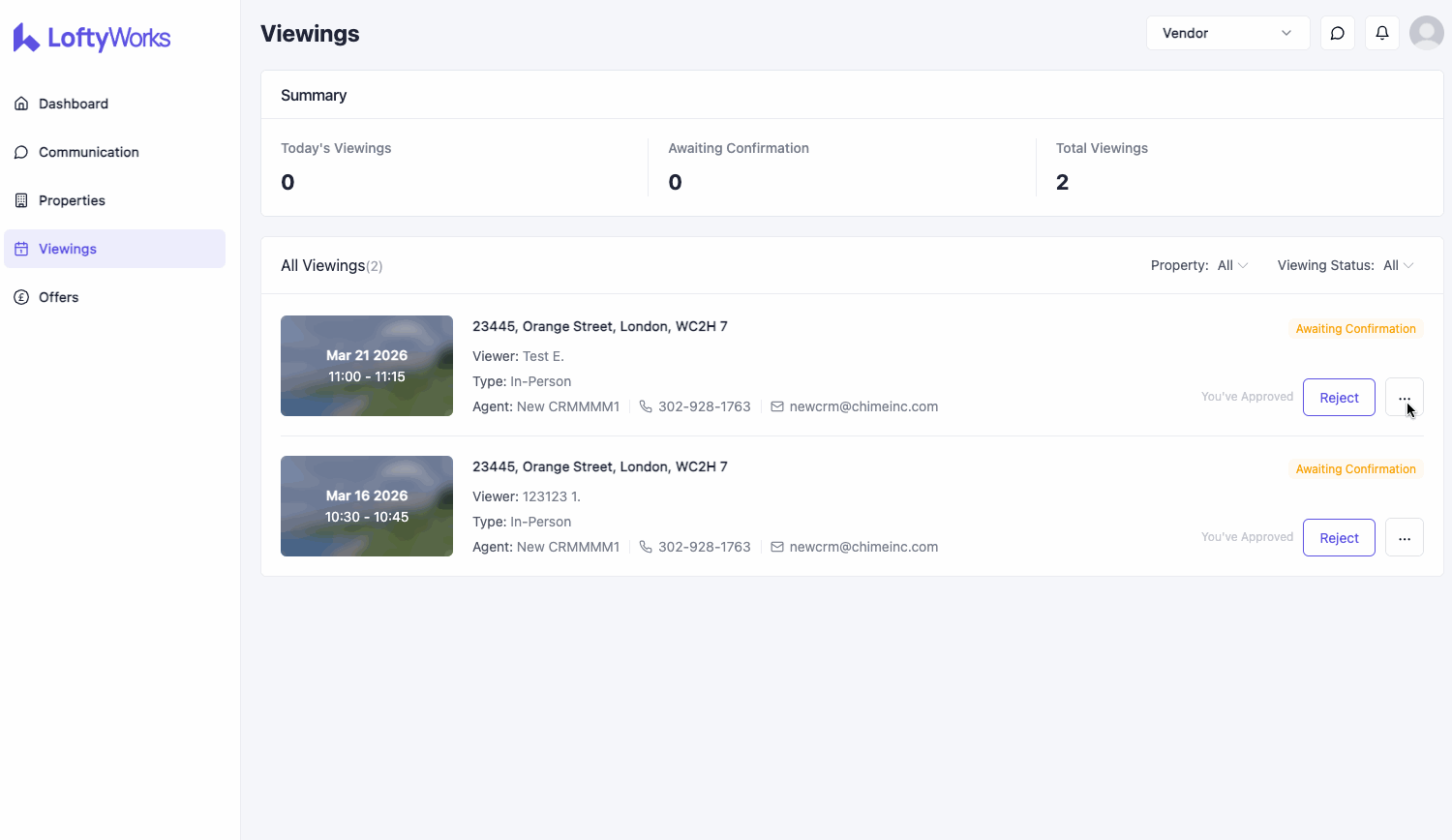Open Communication from the sidebar

pos(88,152)
